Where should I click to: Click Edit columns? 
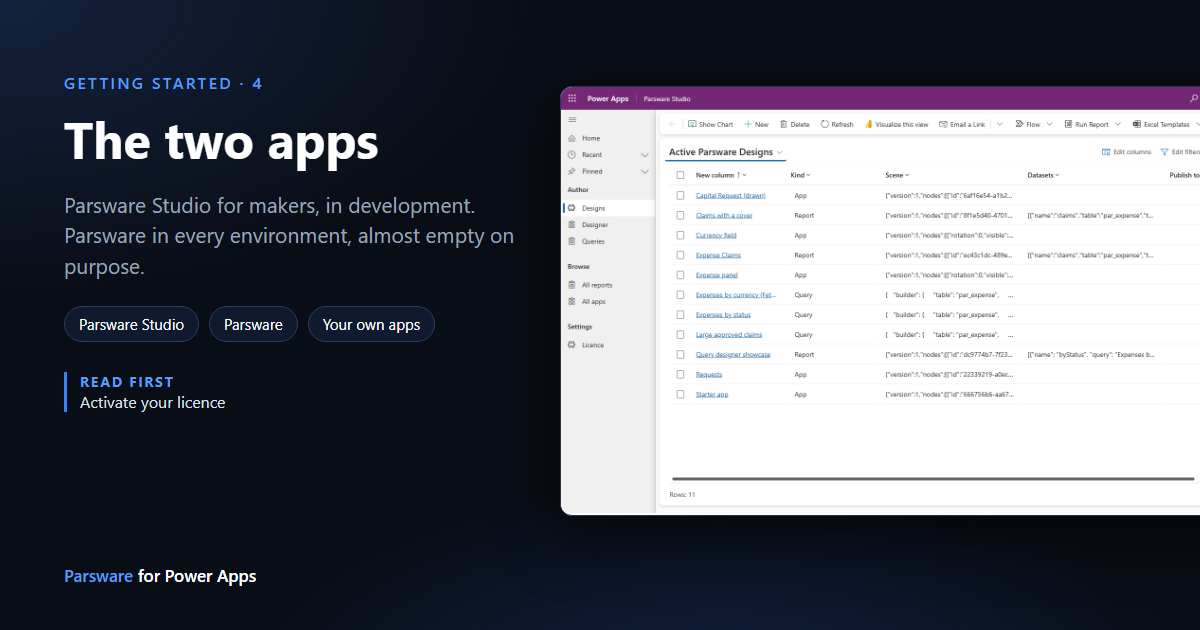point(1127,152)
